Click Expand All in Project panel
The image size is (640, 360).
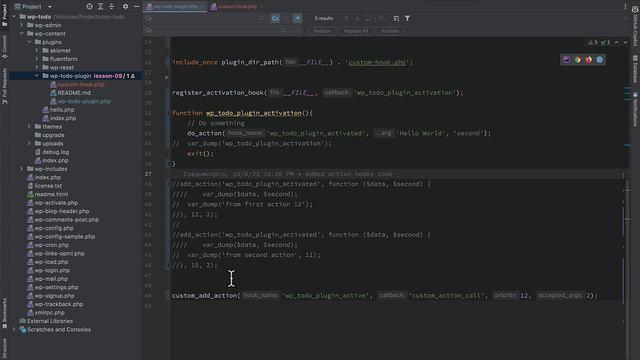tap(100, 7)
